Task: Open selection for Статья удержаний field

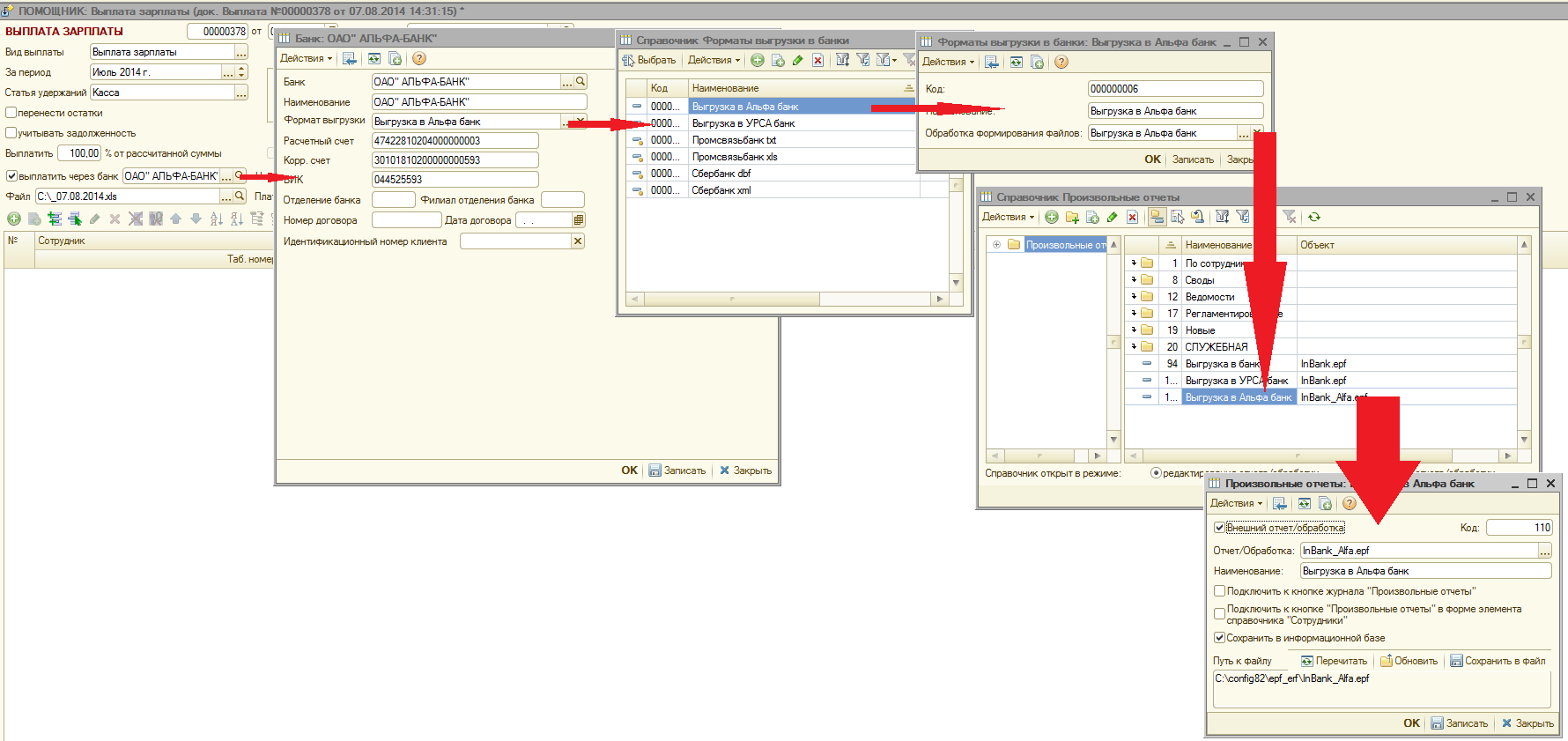Action: point(241,93)
